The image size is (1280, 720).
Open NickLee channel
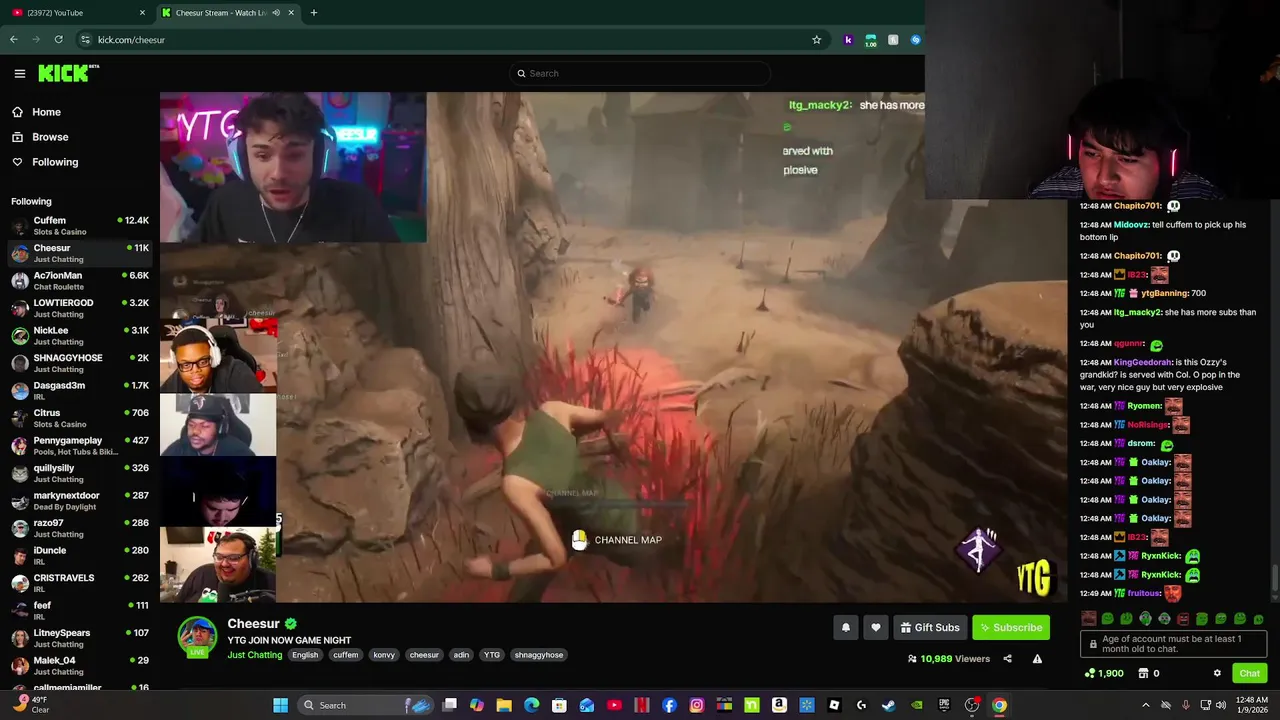[x=80, y=336]
